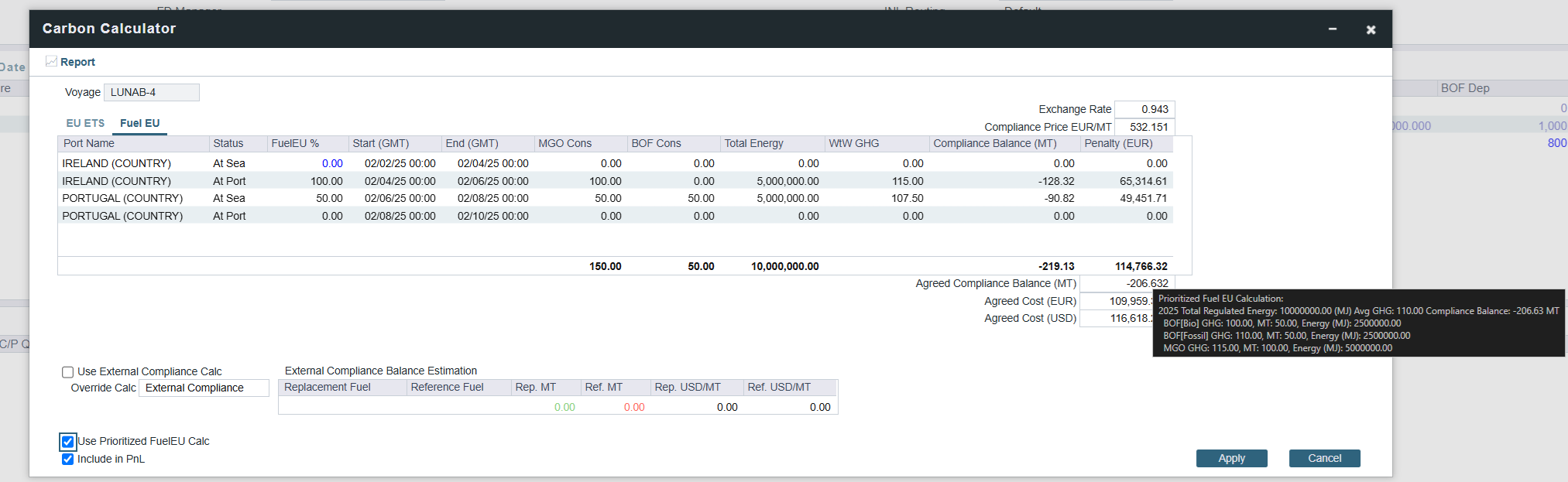The width and height of the screenshot is (1568, 482).
Task: Uncheck Use Prioritized FuelEU Calc
Action: pos(68,442)
